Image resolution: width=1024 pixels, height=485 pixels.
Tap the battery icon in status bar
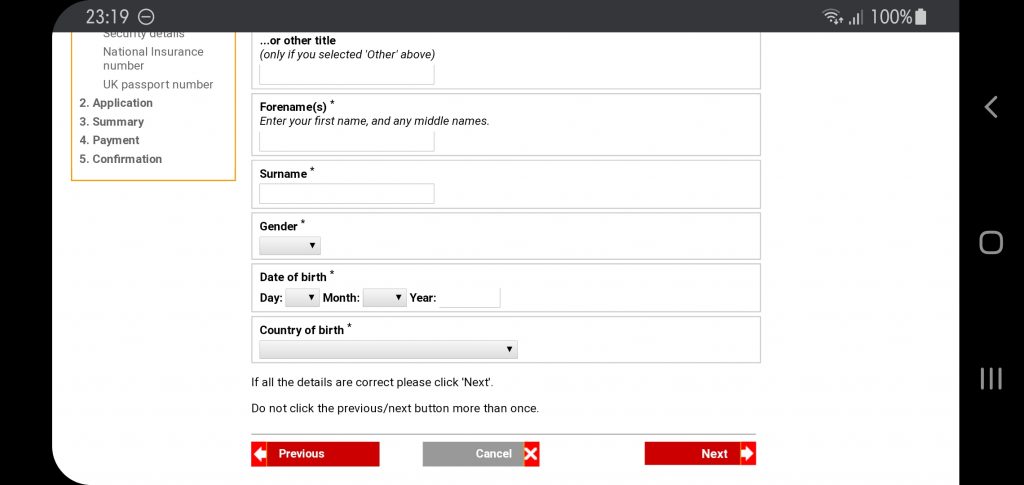pos(921,17)
